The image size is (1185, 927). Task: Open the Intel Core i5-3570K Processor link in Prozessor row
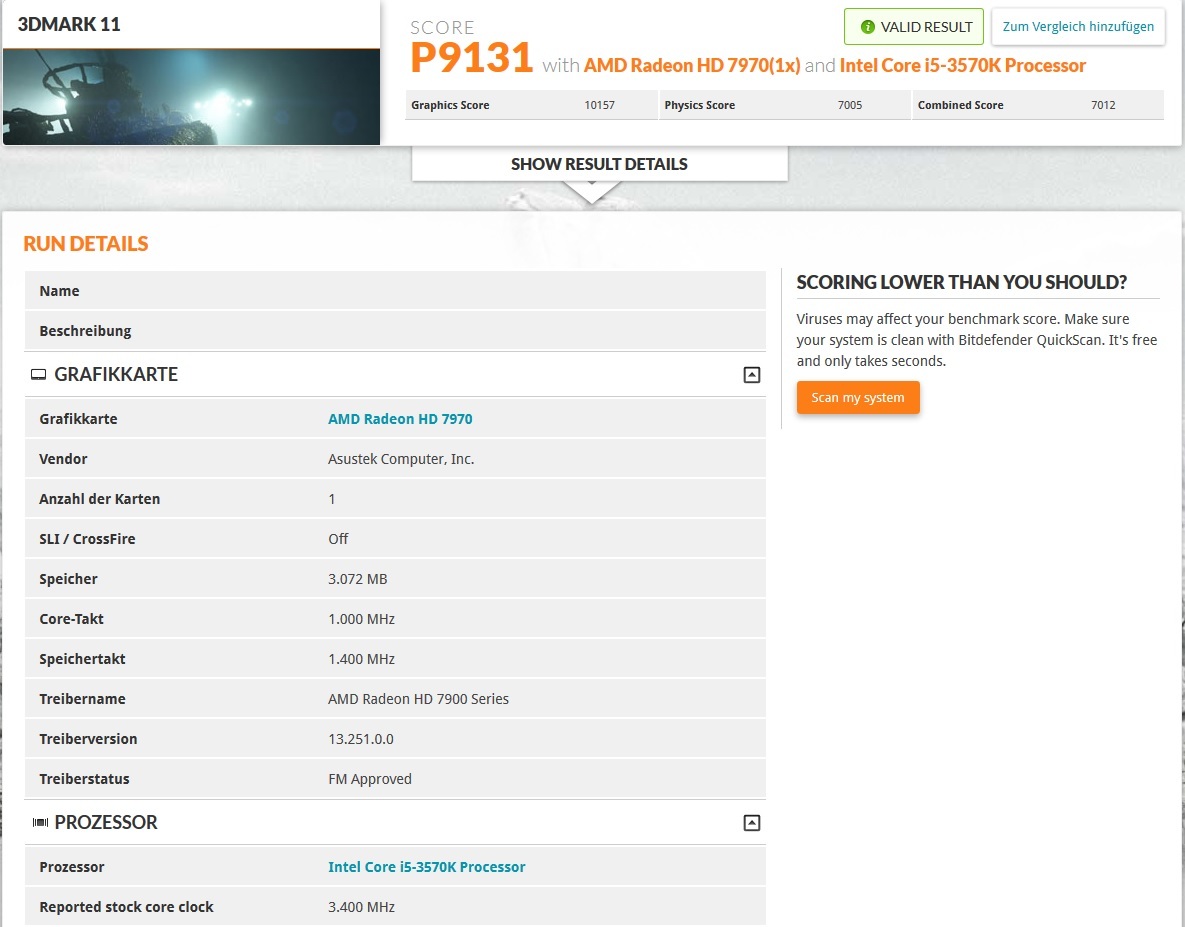click(x=426, y=867)
